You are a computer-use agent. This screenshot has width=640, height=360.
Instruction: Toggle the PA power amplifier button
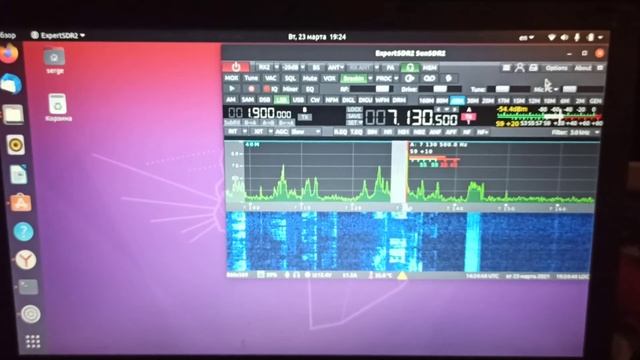[x=390, y=67]
